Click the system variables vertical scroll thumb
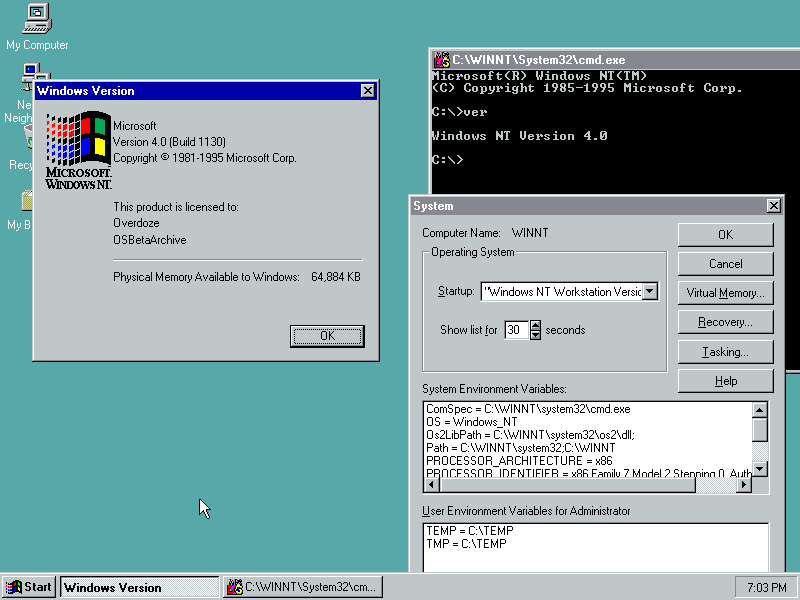Image resolution: width=800 pixels, height=600 pixels. 760,430
